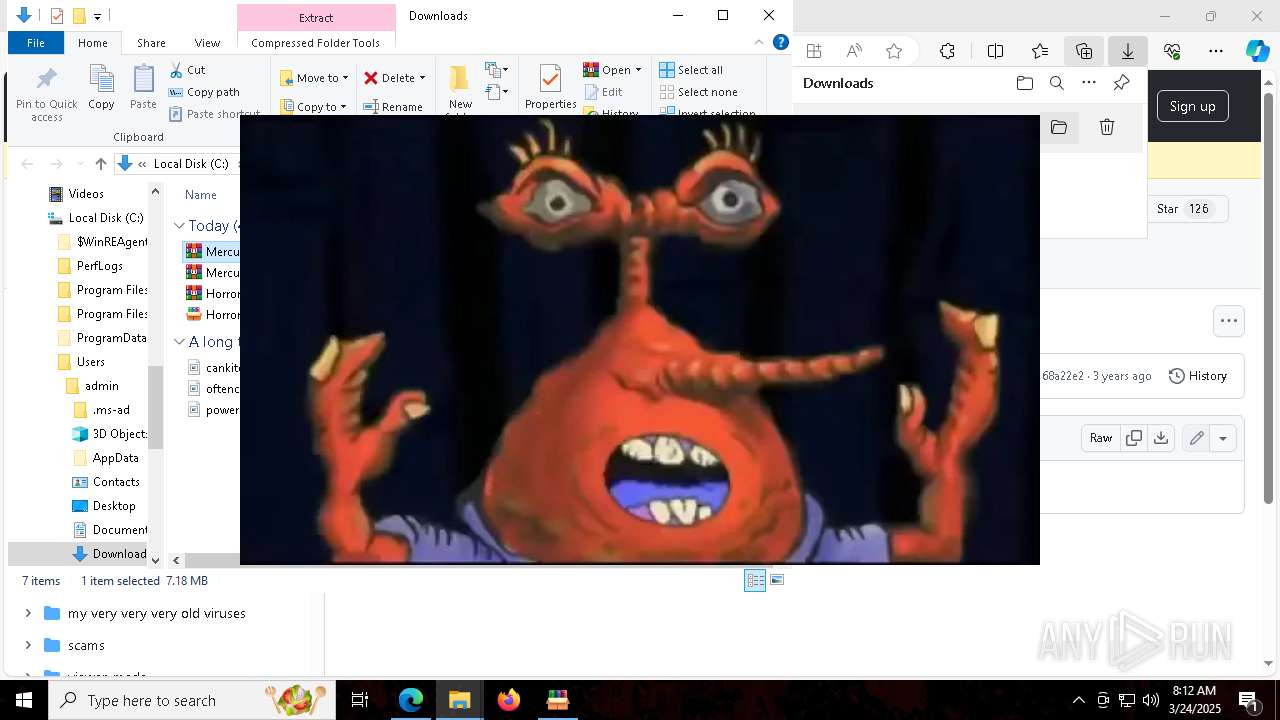Image resolution: width=1280 pixels, height=720 pixels.
Task: Click the quick access Properties icon in title bar
Action: point(56,16)
